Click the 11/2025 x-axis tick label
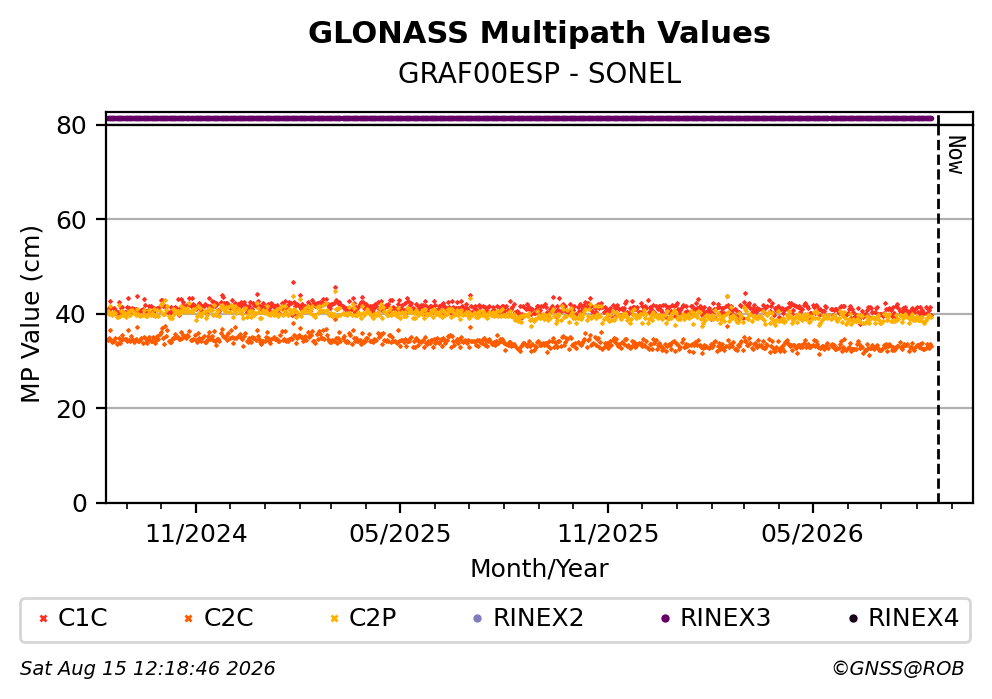 click(x=608, y=535)
